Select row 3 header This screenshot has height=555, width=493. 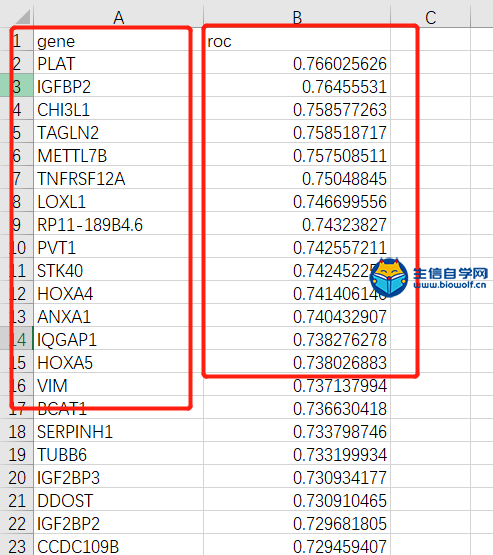(x=17, y=85)
